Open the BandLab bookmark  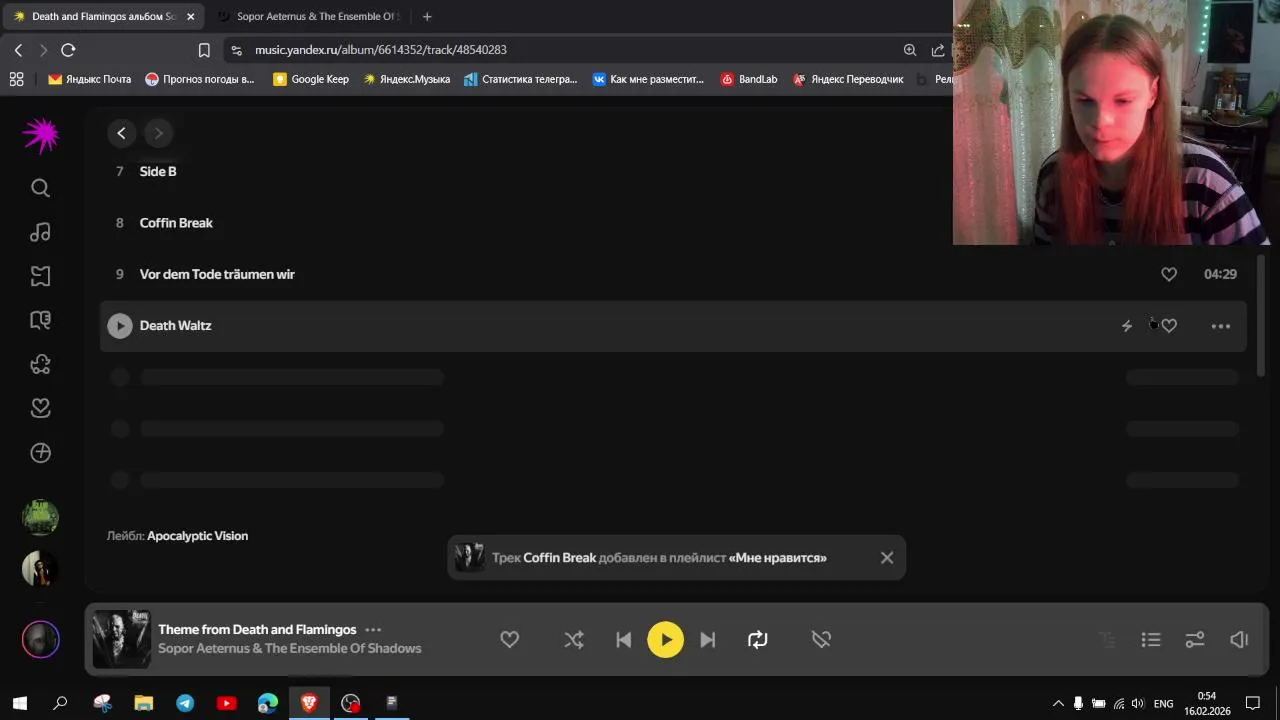click(x=748, y=79)
